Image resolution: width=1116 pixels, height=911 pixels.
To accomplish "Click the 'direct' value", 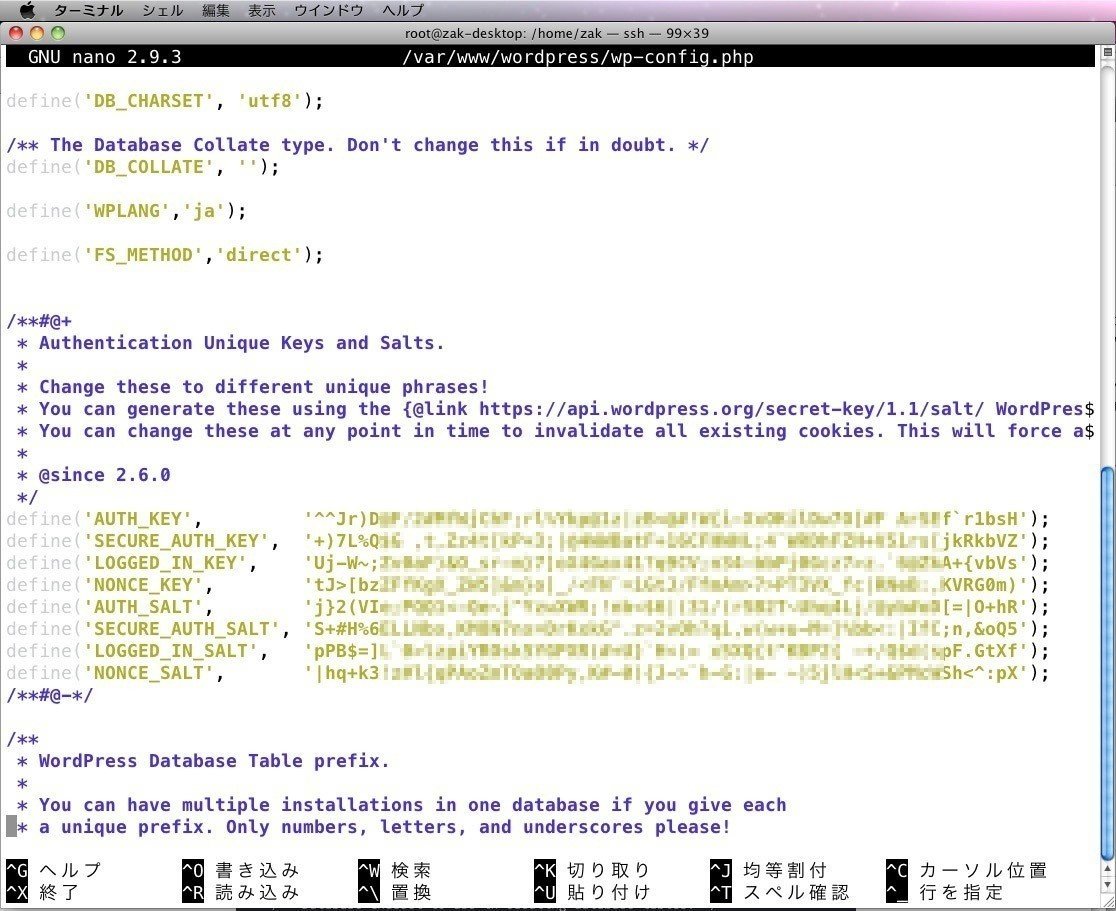I will click(x=259, y=256).
